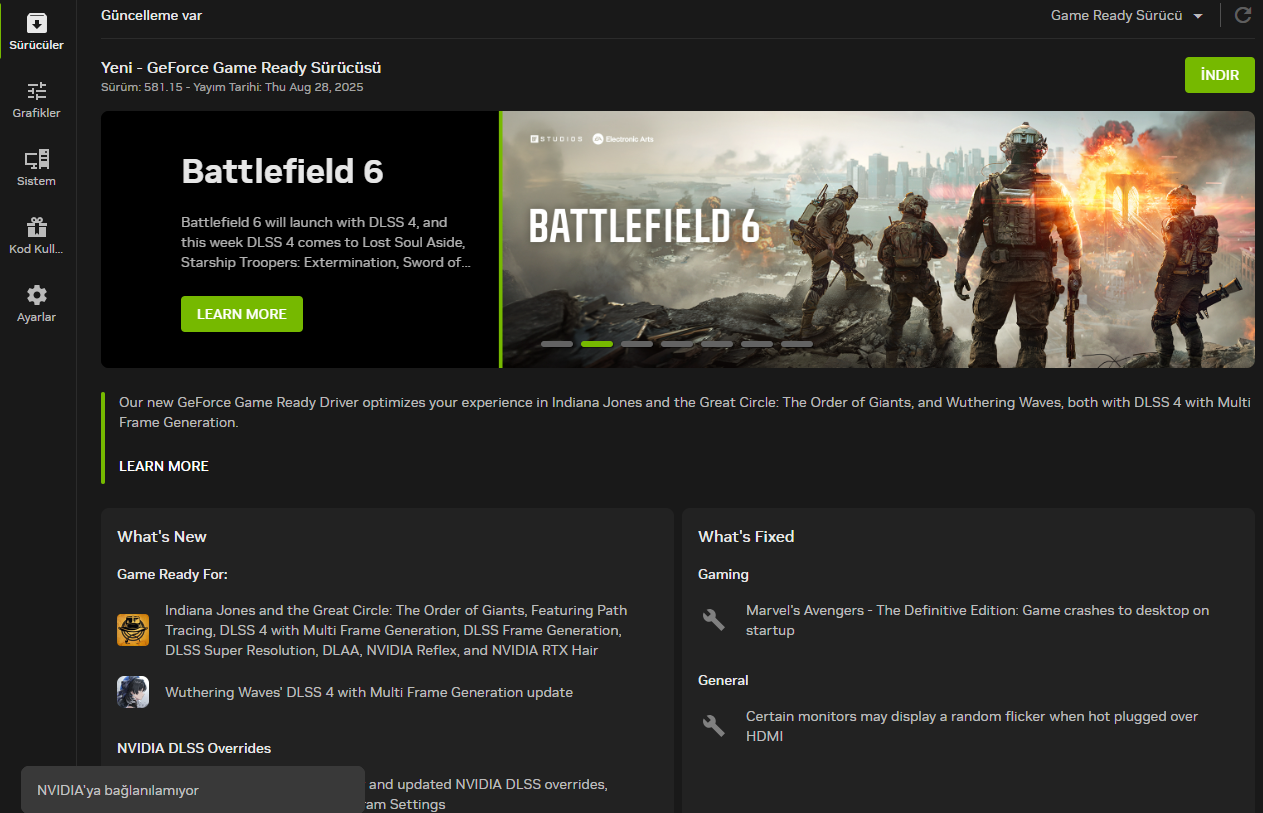Click the Indiana Jones Great Circle entry text
Viewport: 1263px width, 813px height.
point(396,630)
